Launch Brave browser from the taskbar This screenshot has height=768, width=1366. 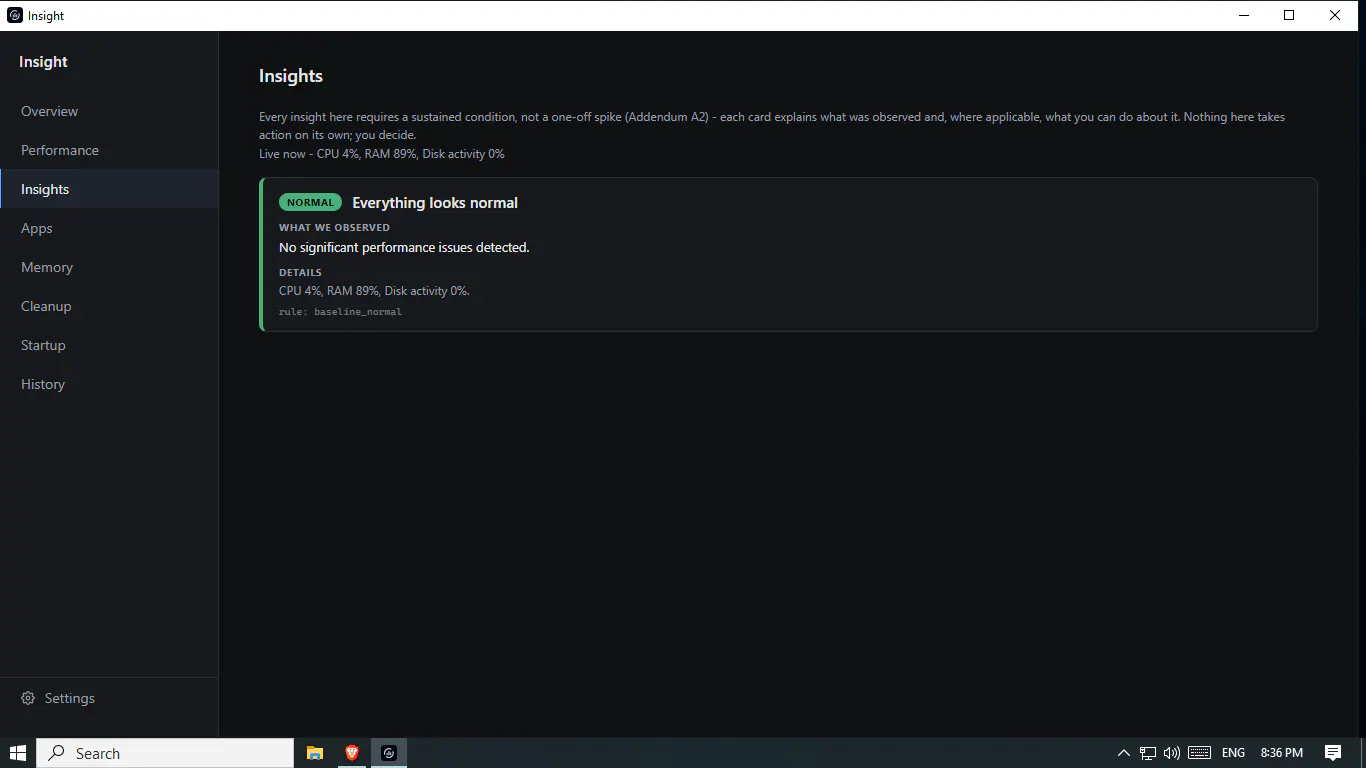coord(352,753)
